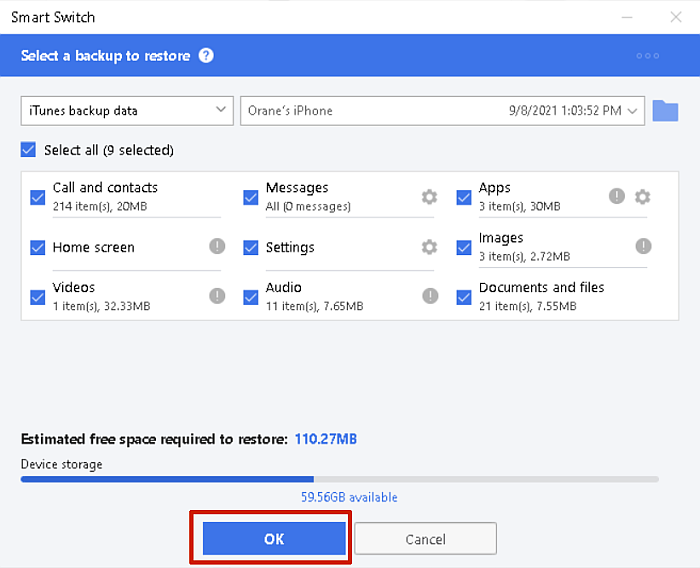This screenshot has height=568, width=700.
Task: Click the Cancel button
Action: click(x=425, y=539)
